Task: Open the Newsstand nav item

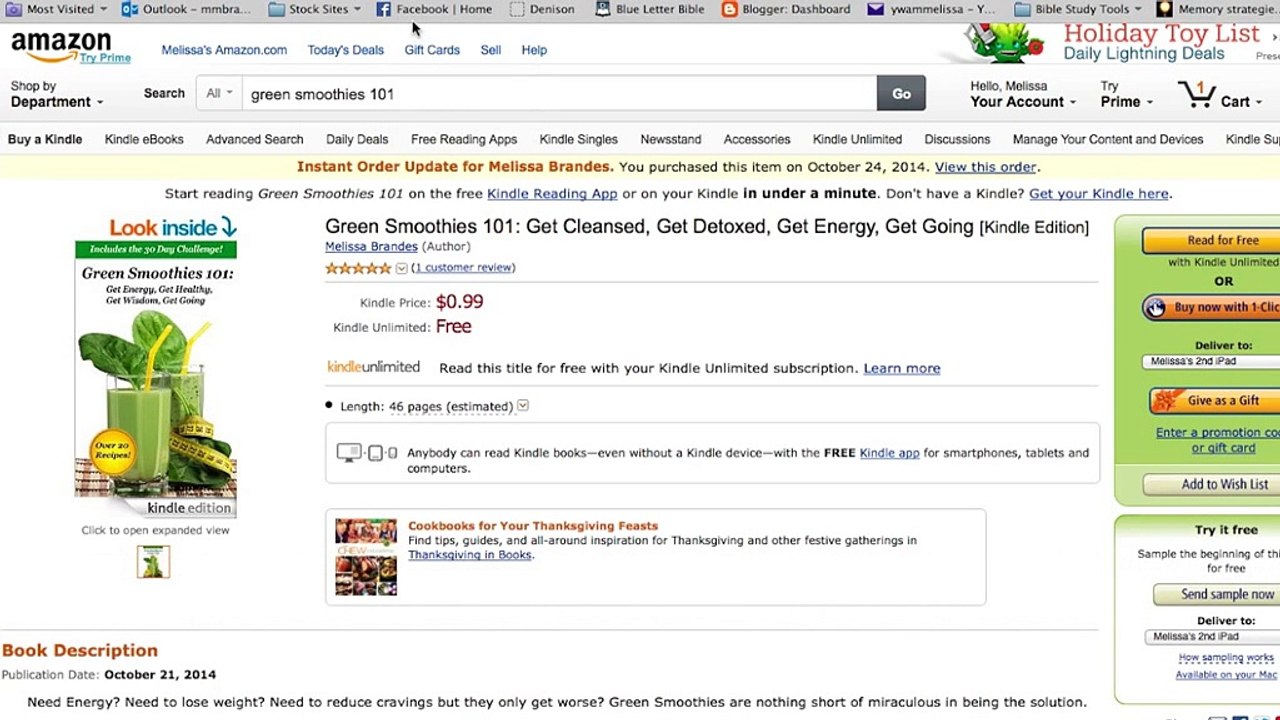Action: [x=670, y=139]
